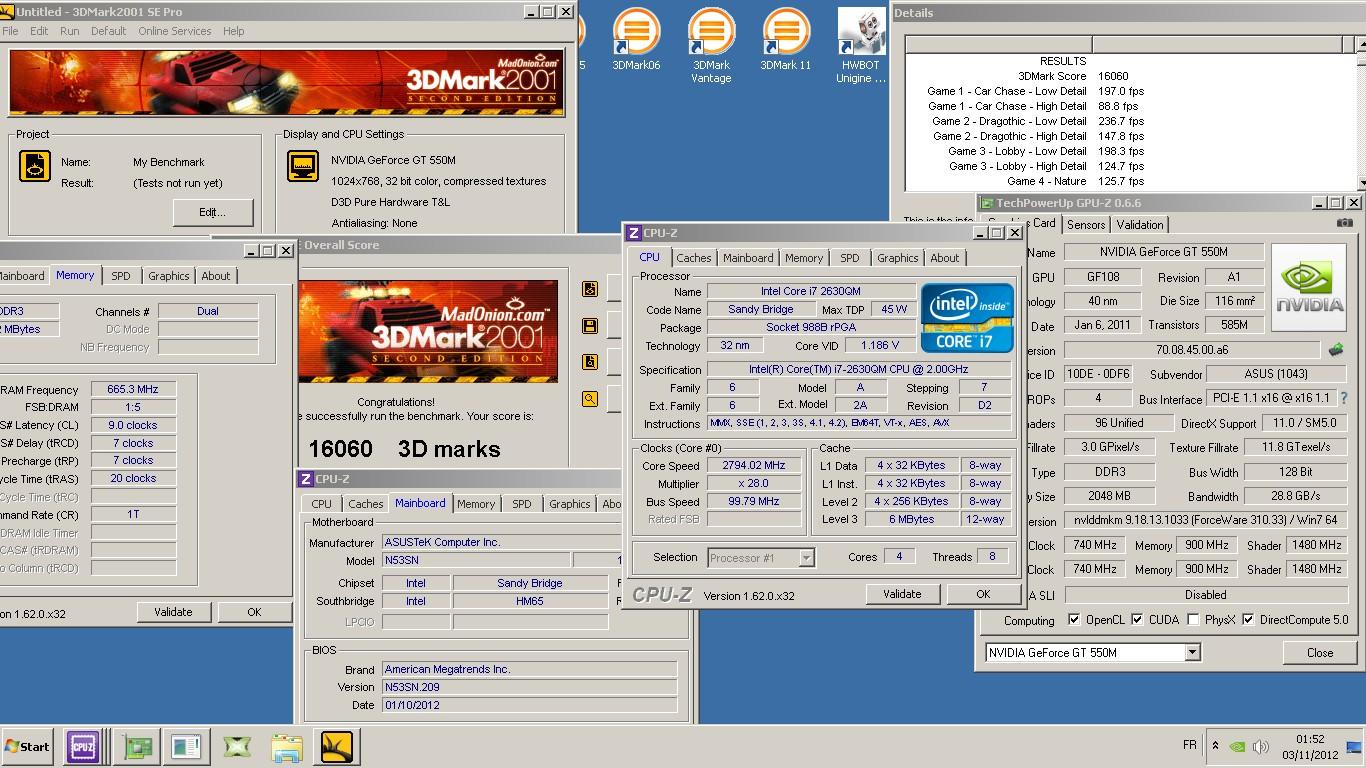Open the About tab in front CPU-Z window
The height and width of the screenshot is (768, 1366).
945,258
